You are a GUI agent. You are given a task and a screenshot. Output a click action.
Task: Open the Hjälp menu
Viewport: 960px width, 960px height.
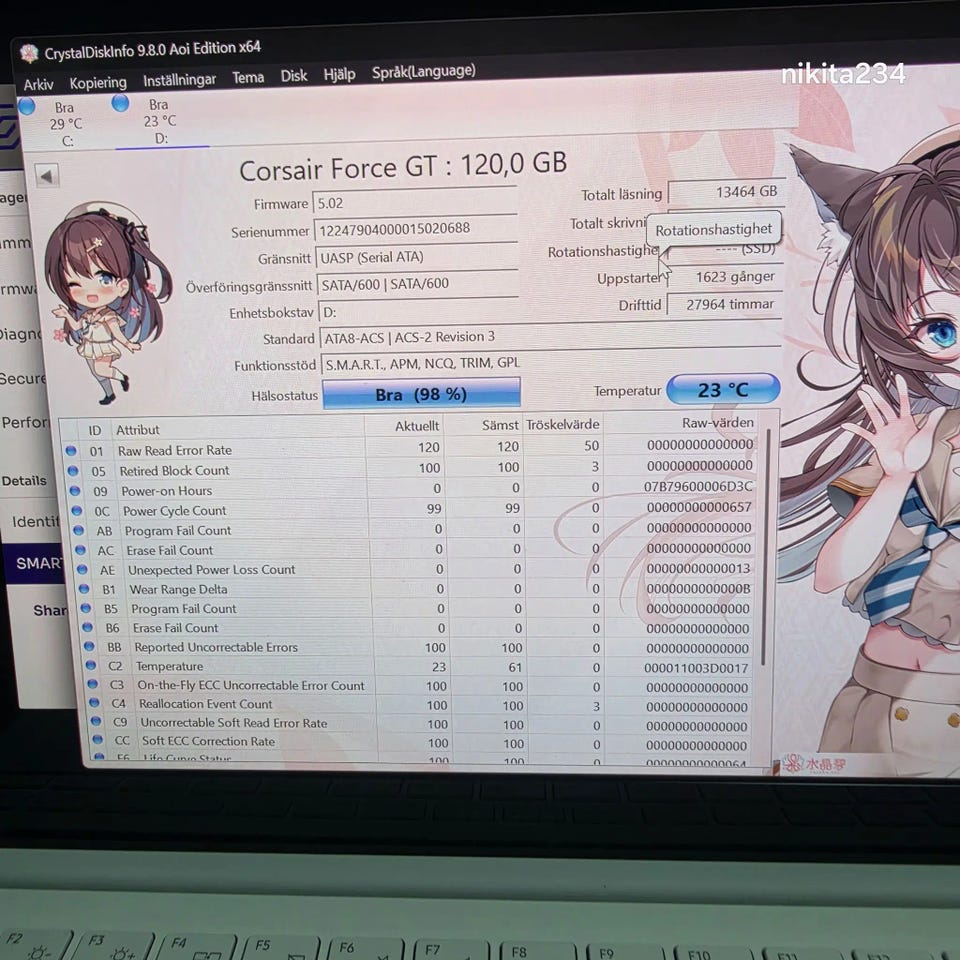[339, 74]
